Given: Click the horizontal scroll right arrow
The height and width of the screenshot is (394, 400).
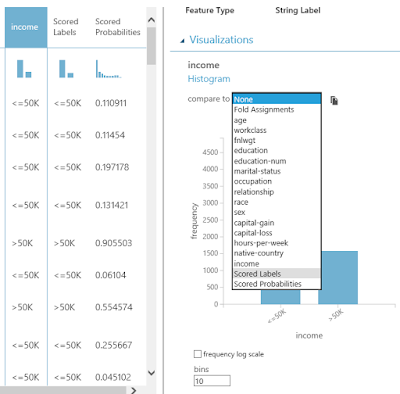Looking at the screenshot, I should [x=134, y=390].
